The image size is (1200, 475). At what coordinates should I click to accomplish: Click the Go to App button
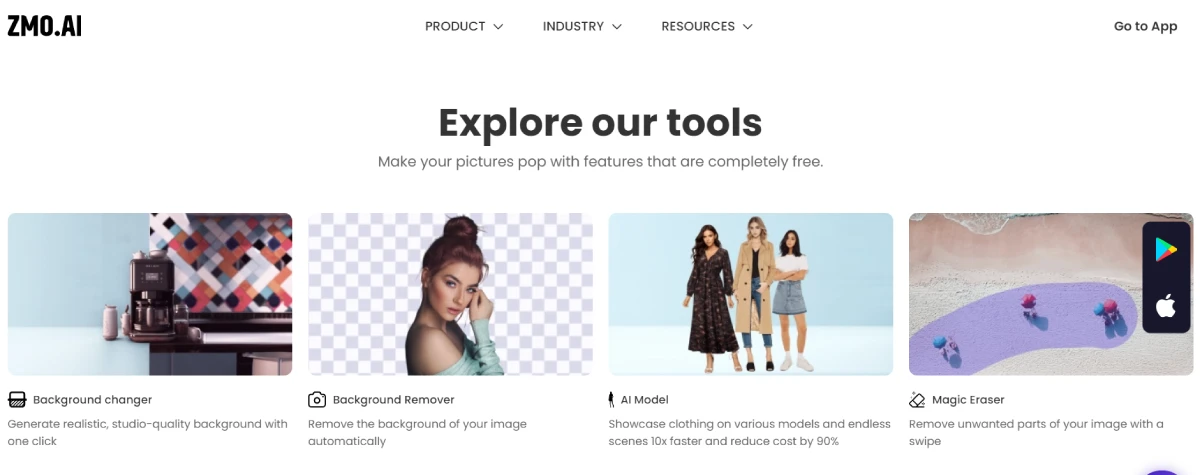[x=1145, y=27]
